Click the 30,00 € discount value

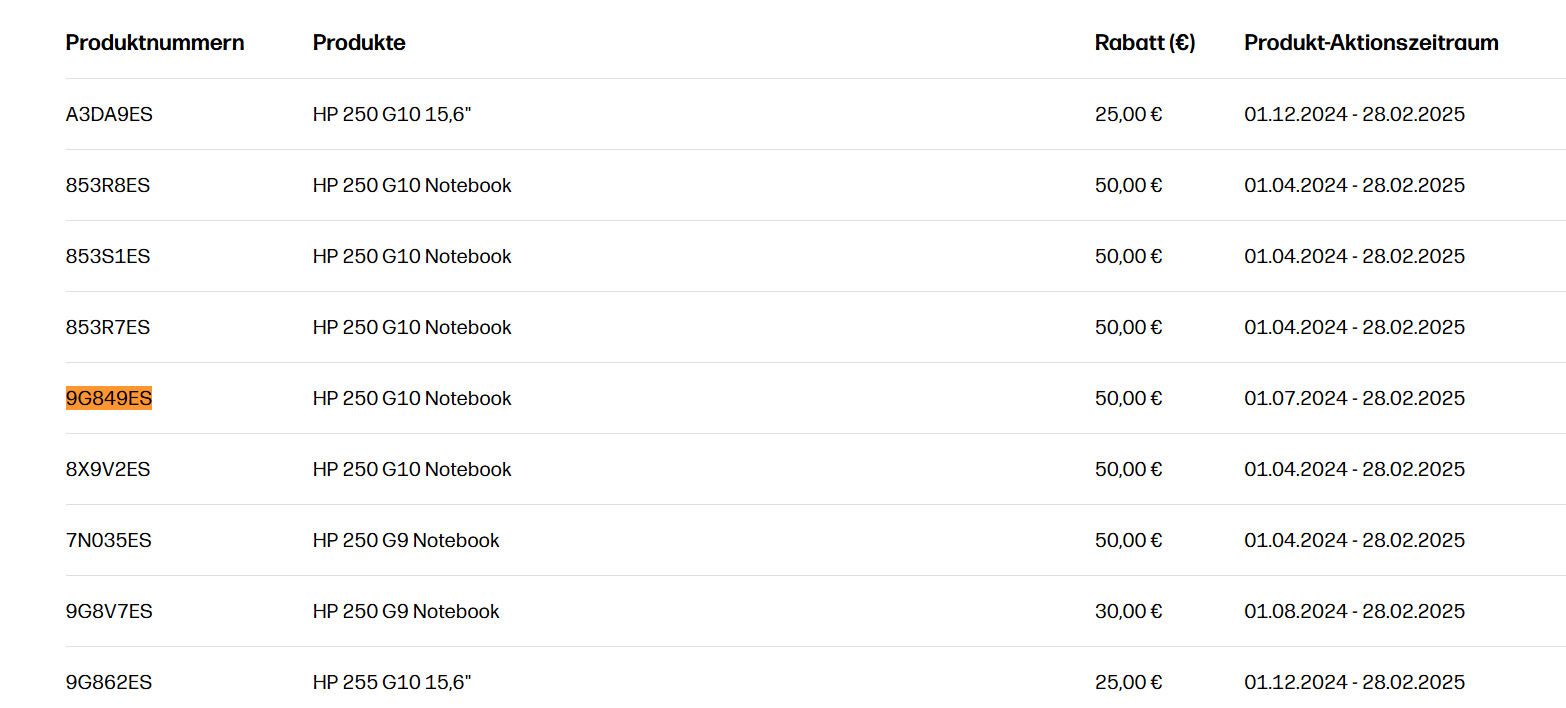coord(1128,612)
